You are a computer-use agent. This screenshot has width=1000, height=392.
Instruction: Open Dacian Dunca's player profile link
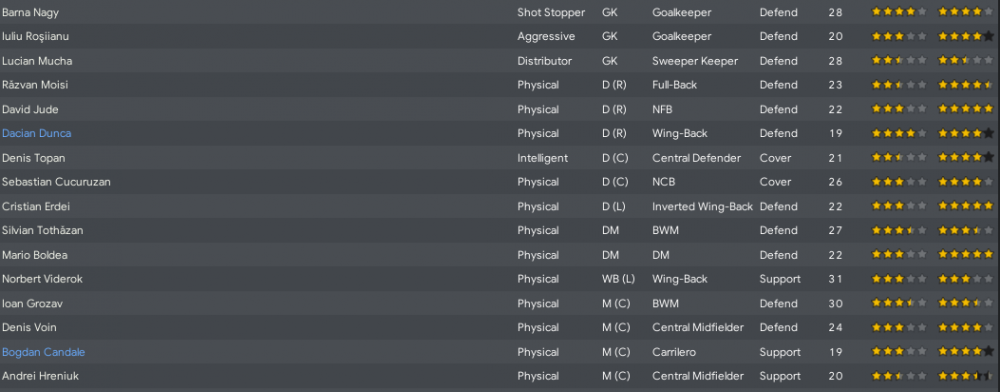36,133
